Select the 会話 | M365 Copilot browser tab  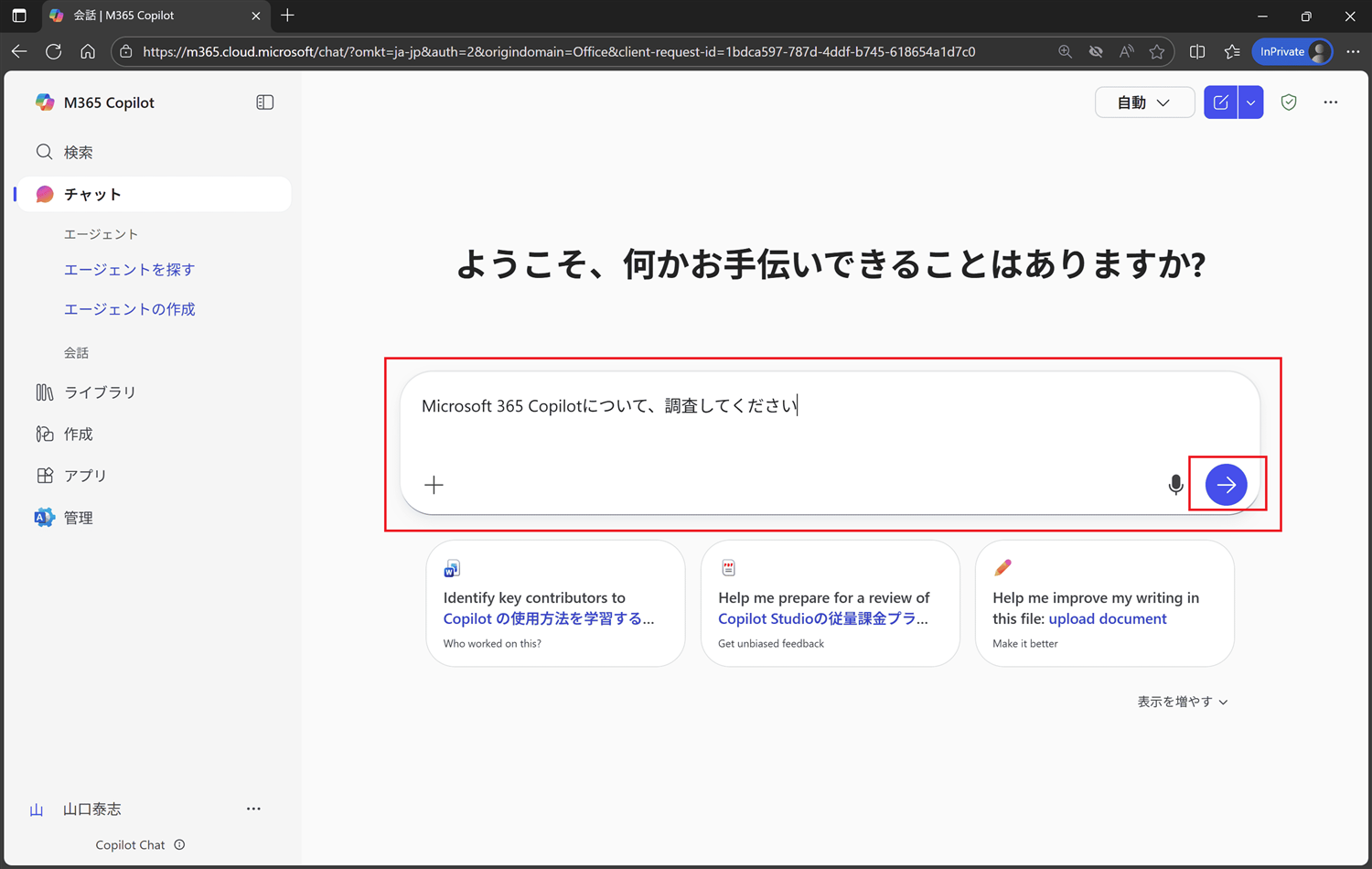tap(155, 16)
